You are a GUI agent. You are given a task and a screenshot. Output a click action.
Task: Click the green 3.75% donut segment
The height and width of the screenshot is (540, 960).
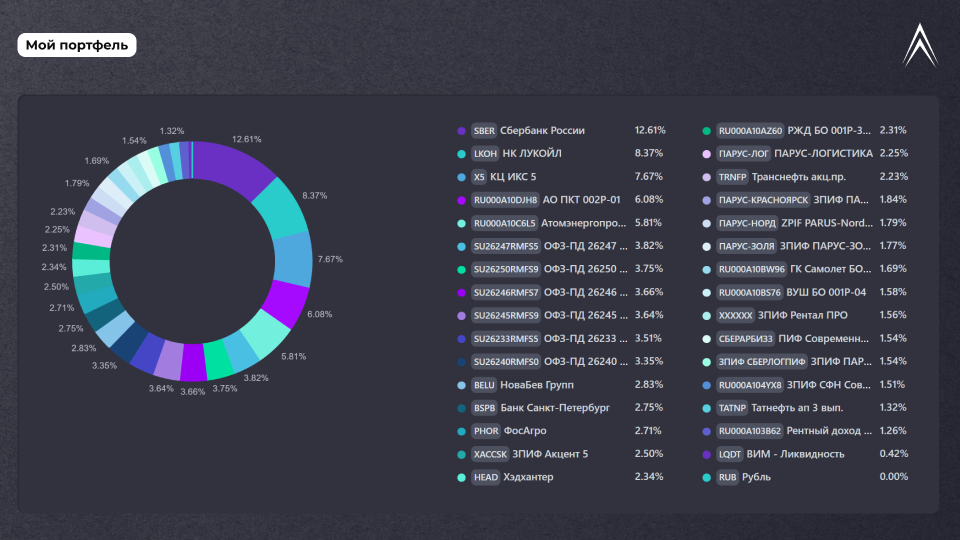[217, 361]
